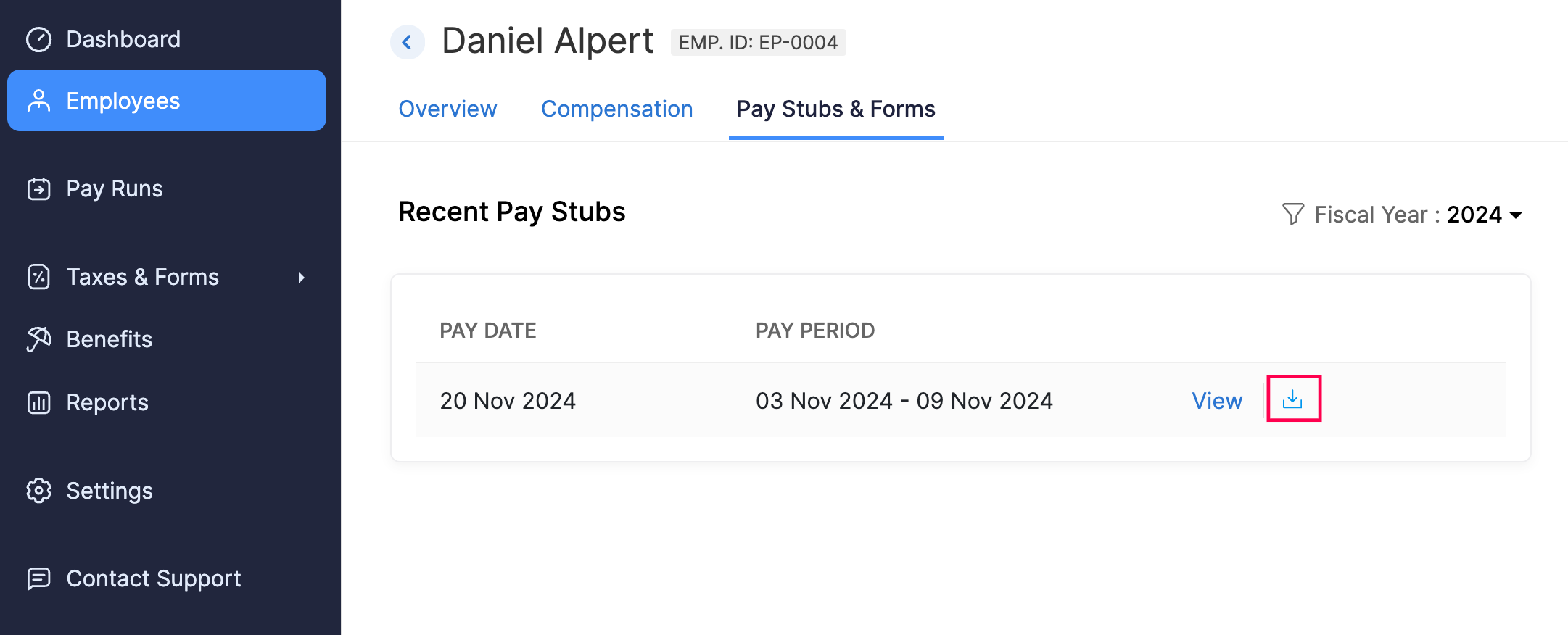This screenshot has width=1568, height=635.
Task: Click the Reports chart icon
Action: coord(39,402)
